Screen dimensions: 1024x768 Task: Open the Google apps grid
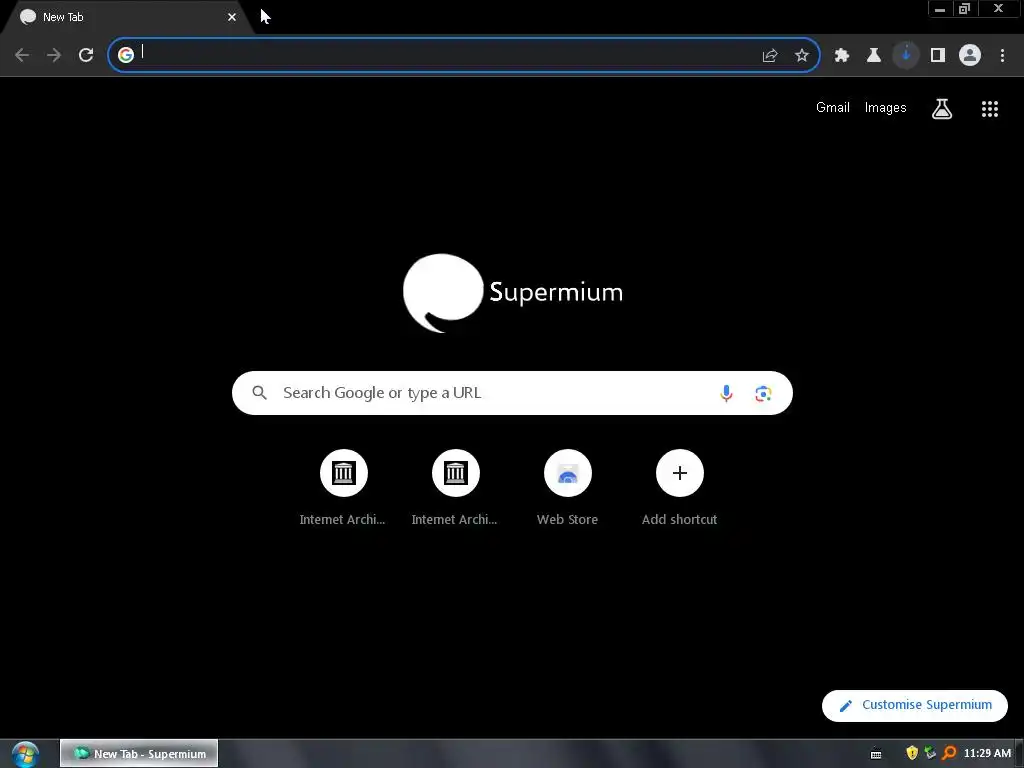pos(990,109)
